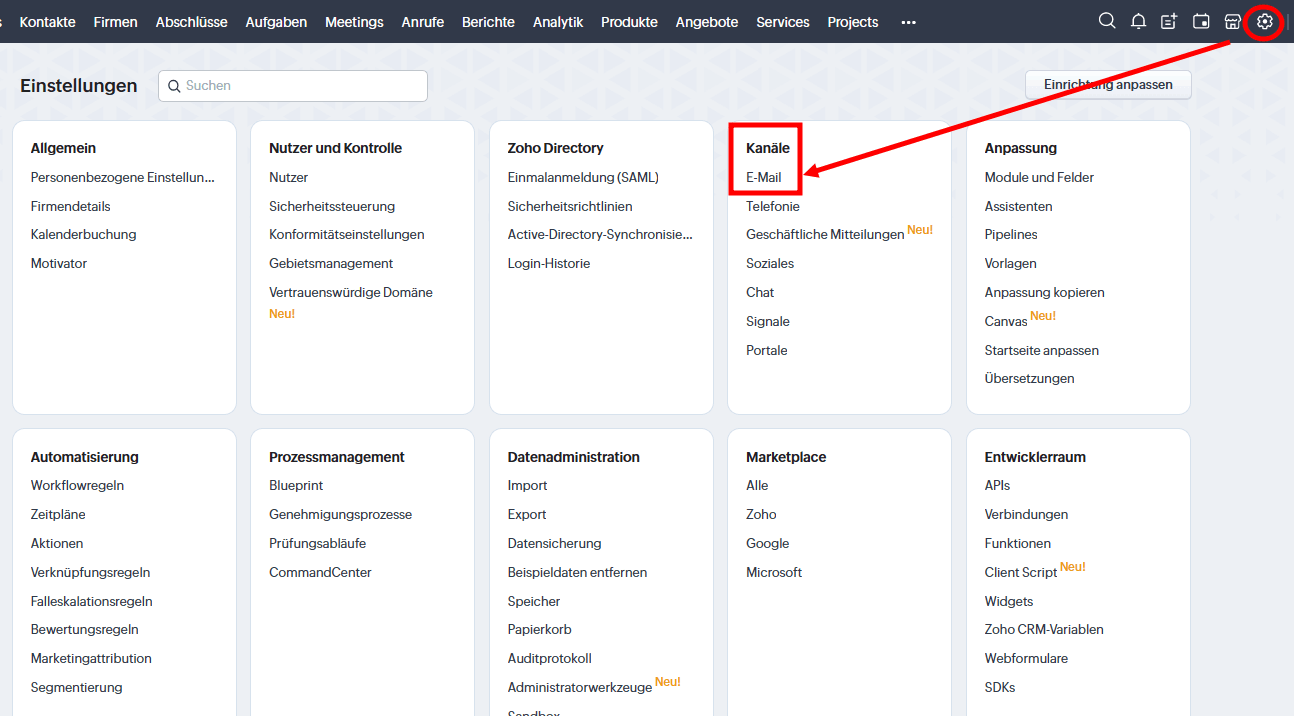Viewport: 1294px width, 716px height.
Task: Open Module und Felder settings
Action: (1040, 177)
